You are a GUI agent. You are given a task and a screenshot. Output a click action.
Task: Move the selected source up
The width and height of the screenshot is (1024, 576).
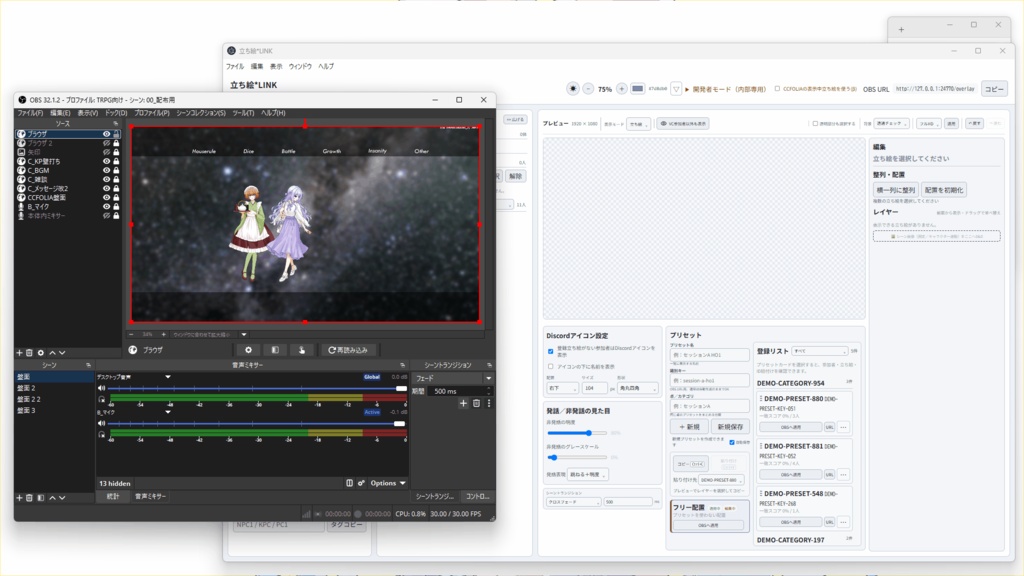coord(52,353)
